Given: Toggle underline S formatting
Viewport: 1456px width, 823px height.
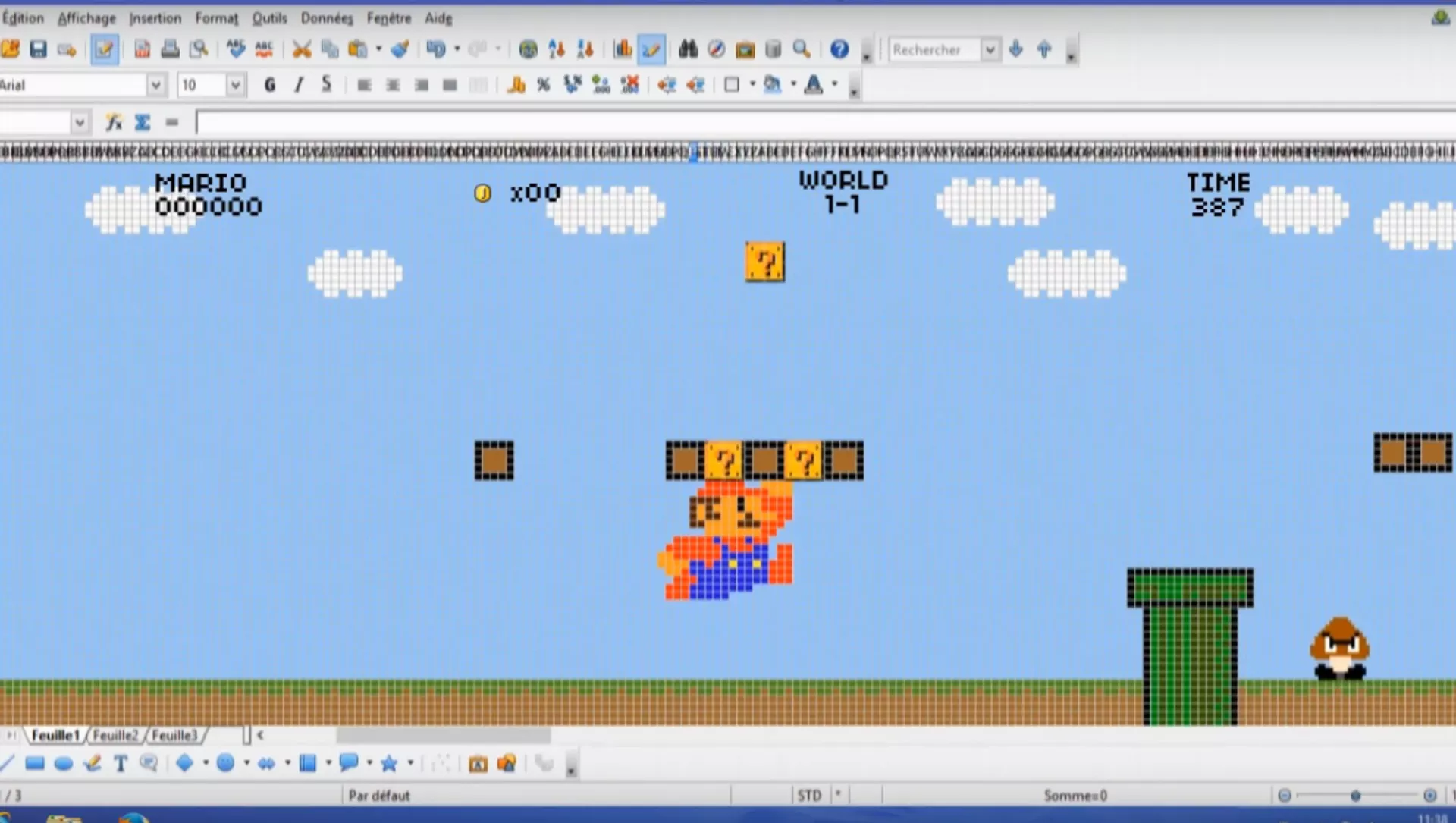Looking at the screenshot, I should (x=326, y=85).
